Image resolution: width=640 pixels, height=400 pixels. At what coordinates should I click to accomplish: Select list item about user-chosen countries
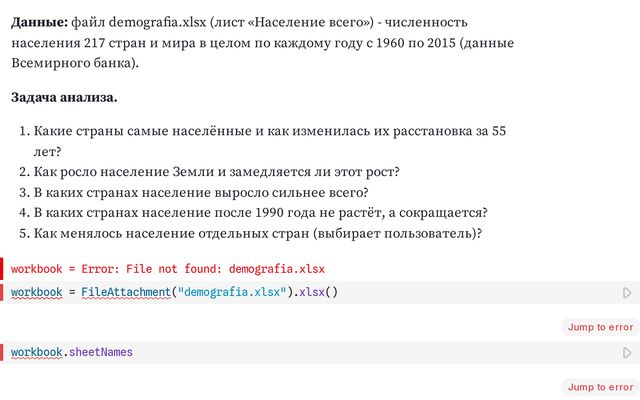point(258,233)
